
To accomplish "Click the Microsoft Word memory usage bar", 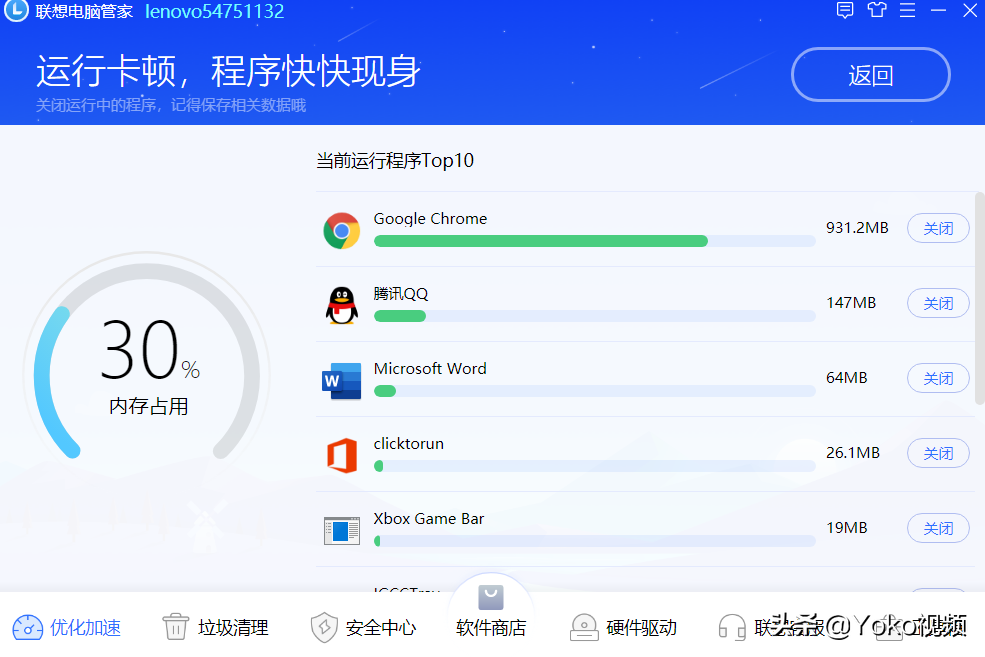I will (594, 391).
